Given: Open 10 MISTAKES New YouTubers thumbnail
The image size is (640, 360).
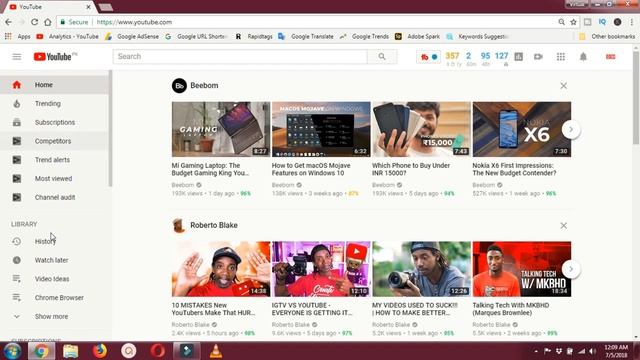Looking at the screenshot, I should [221, 269].
